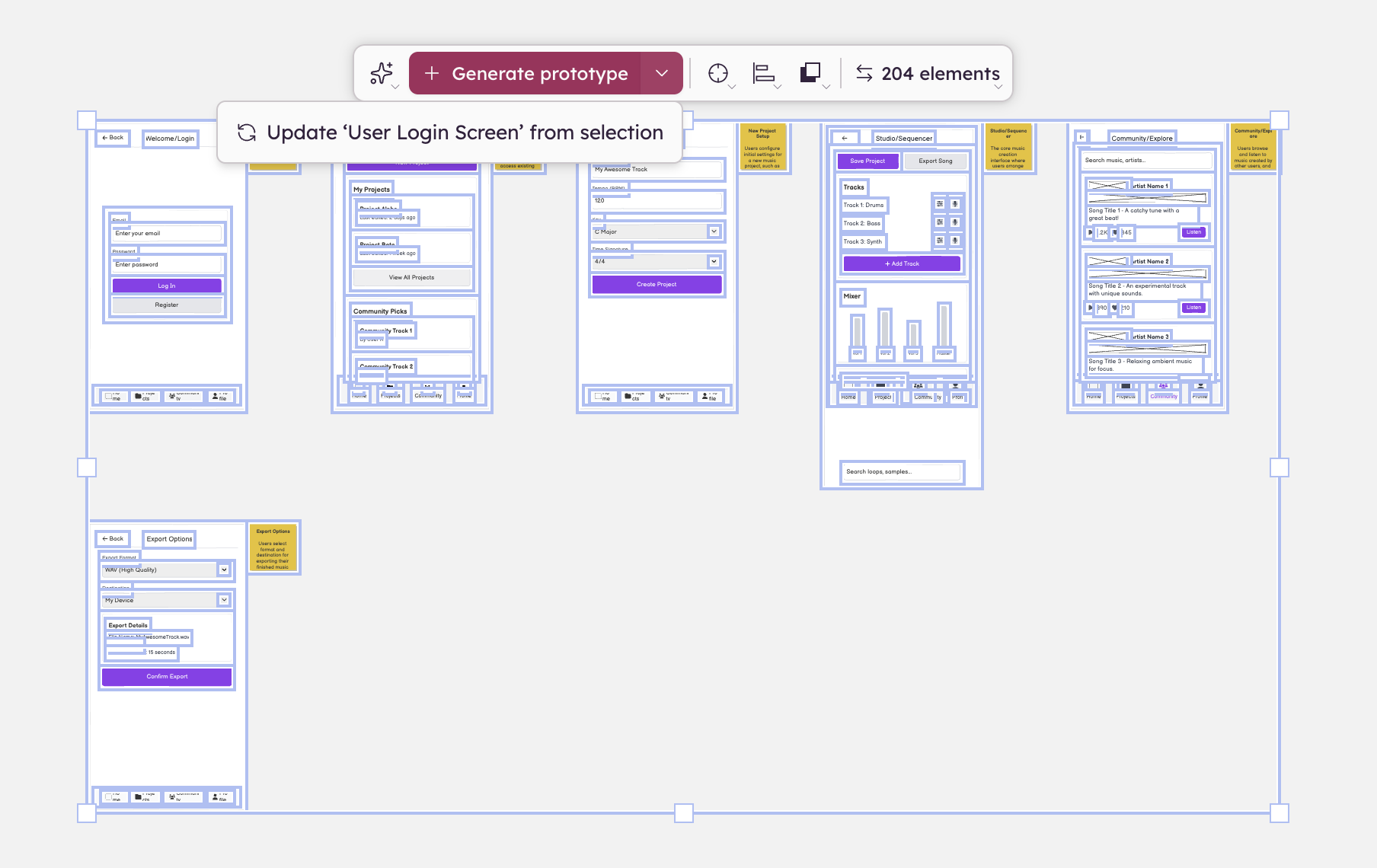Viewport: 1377px width, 868px height.
Task: Open the WAV (High Quality) format dropdown
Action: click(224, 570)
